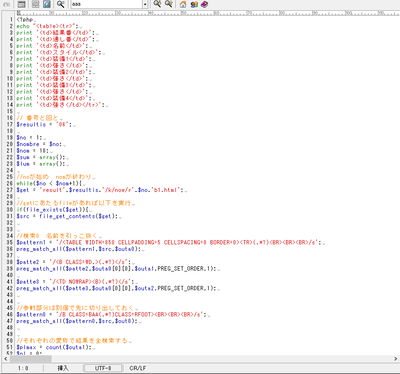
Task: Open the CR/LF line ending selector
Action: point(138,368)
